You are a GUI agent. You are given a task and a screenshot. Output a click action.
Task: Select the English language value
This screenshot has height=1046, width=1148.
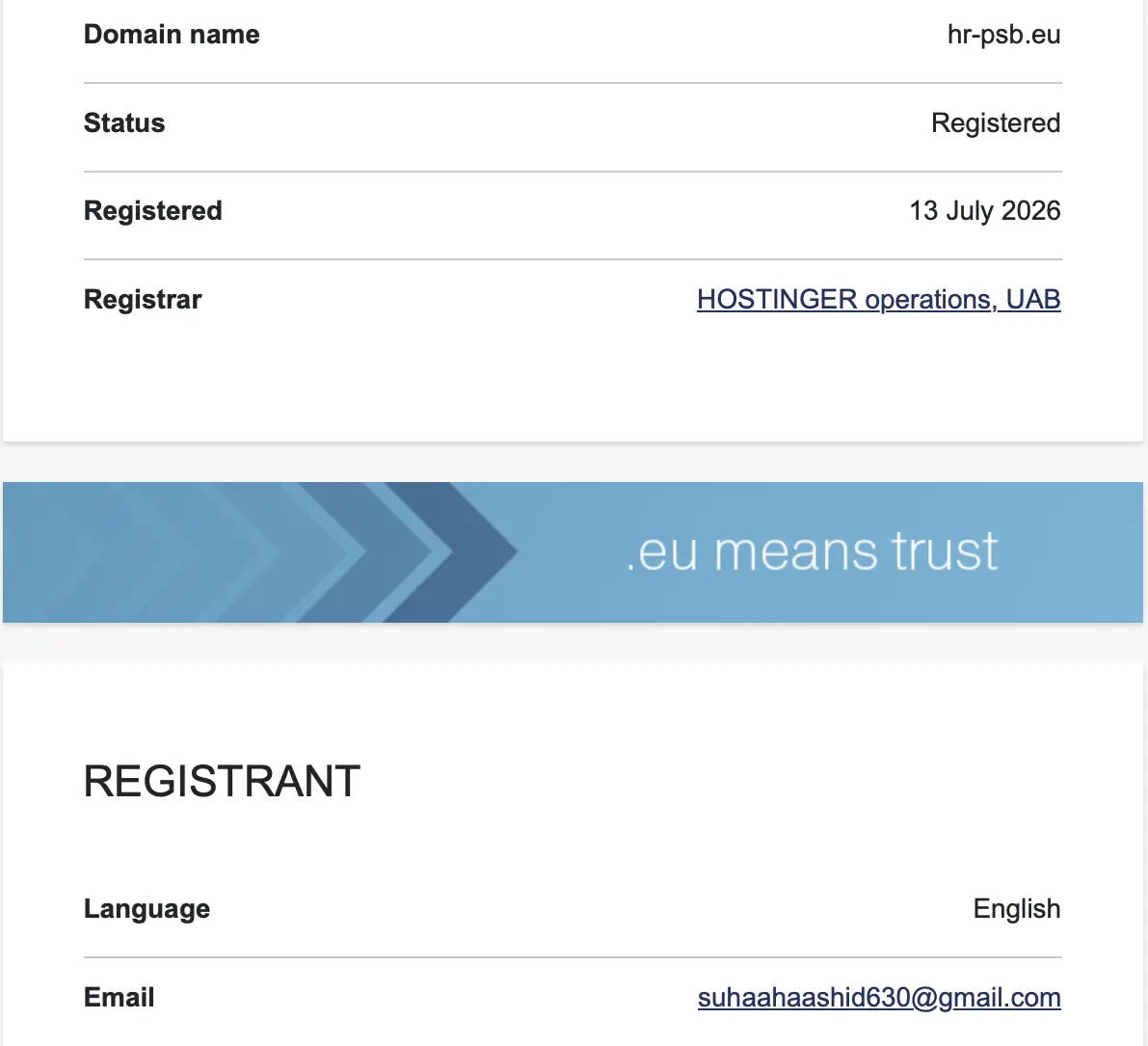click(1017, 909)
